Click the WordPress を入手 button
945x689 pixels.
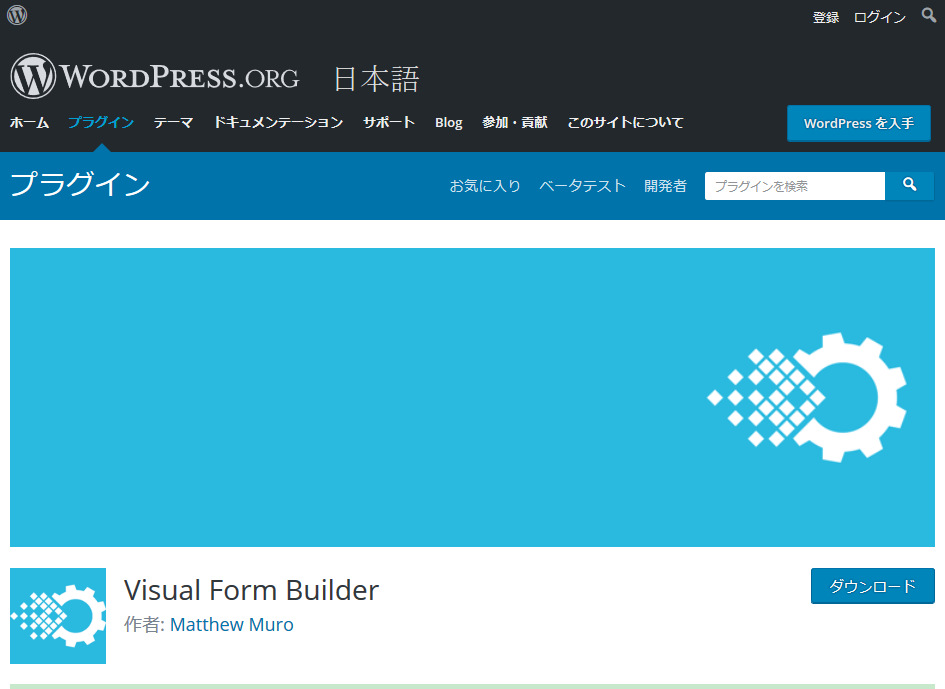(x=859, y=124)
